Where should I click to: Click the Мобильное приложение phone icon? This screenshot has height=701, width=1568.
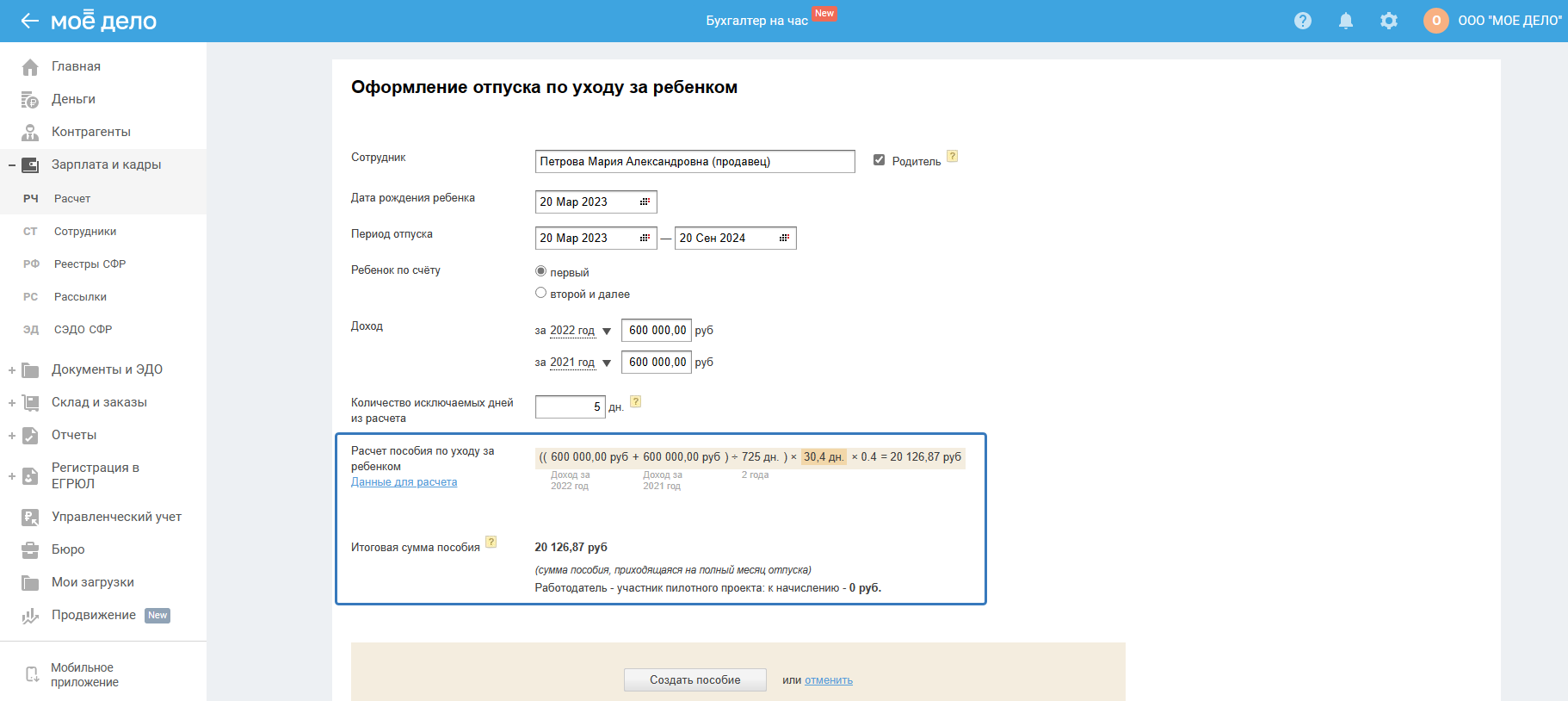click(32, 674)
